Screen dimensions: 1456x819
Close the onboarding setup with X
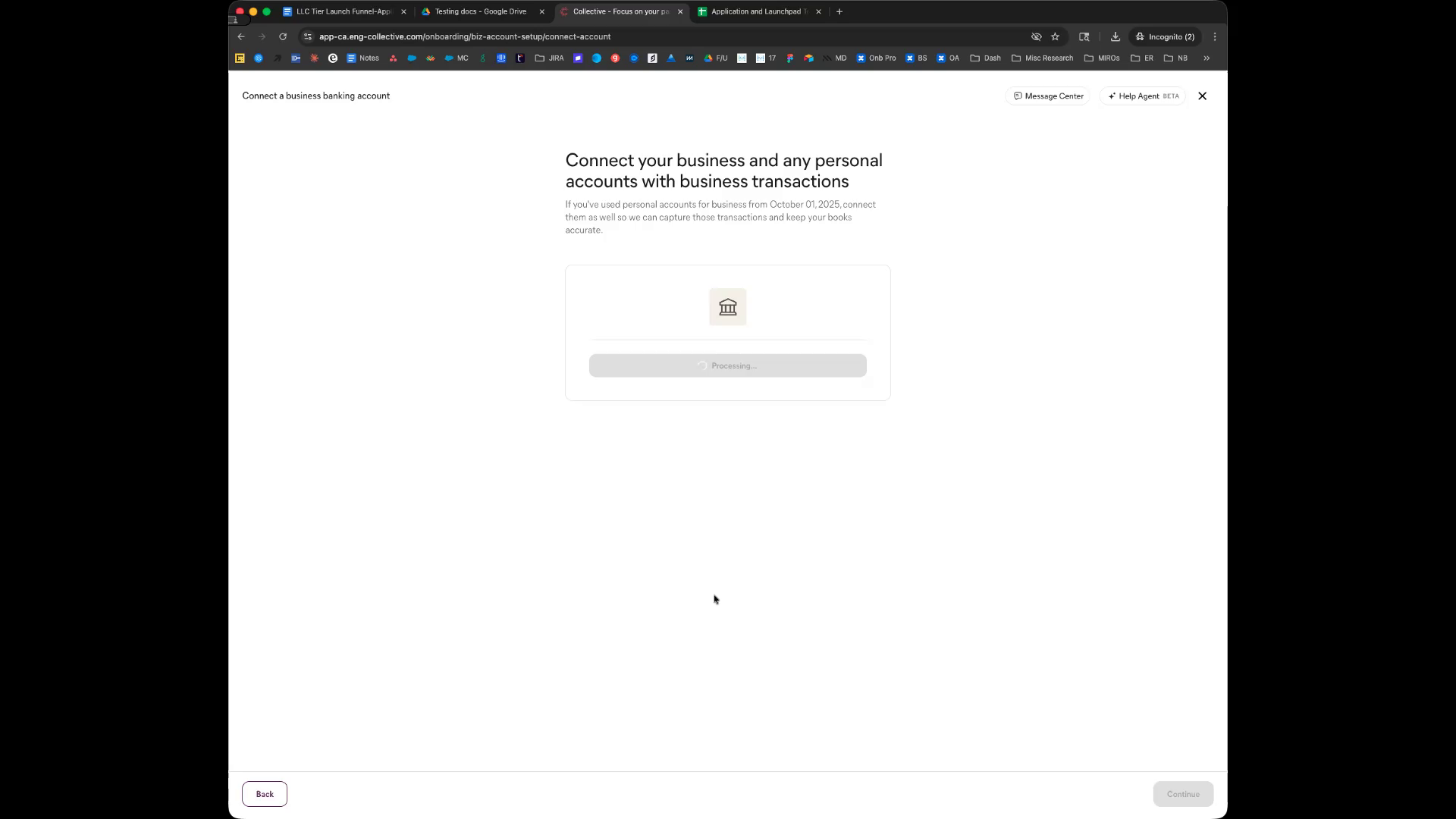[x=1202, y=96]
